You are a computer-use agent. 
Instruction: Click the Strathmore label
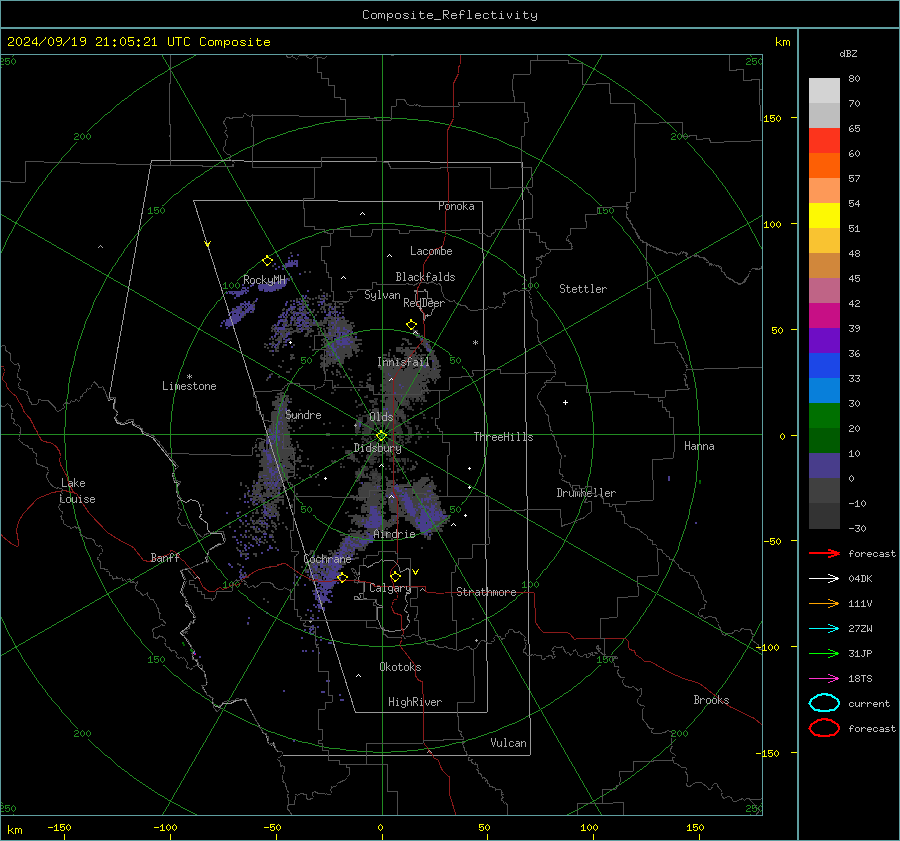[x=486, y=592]
